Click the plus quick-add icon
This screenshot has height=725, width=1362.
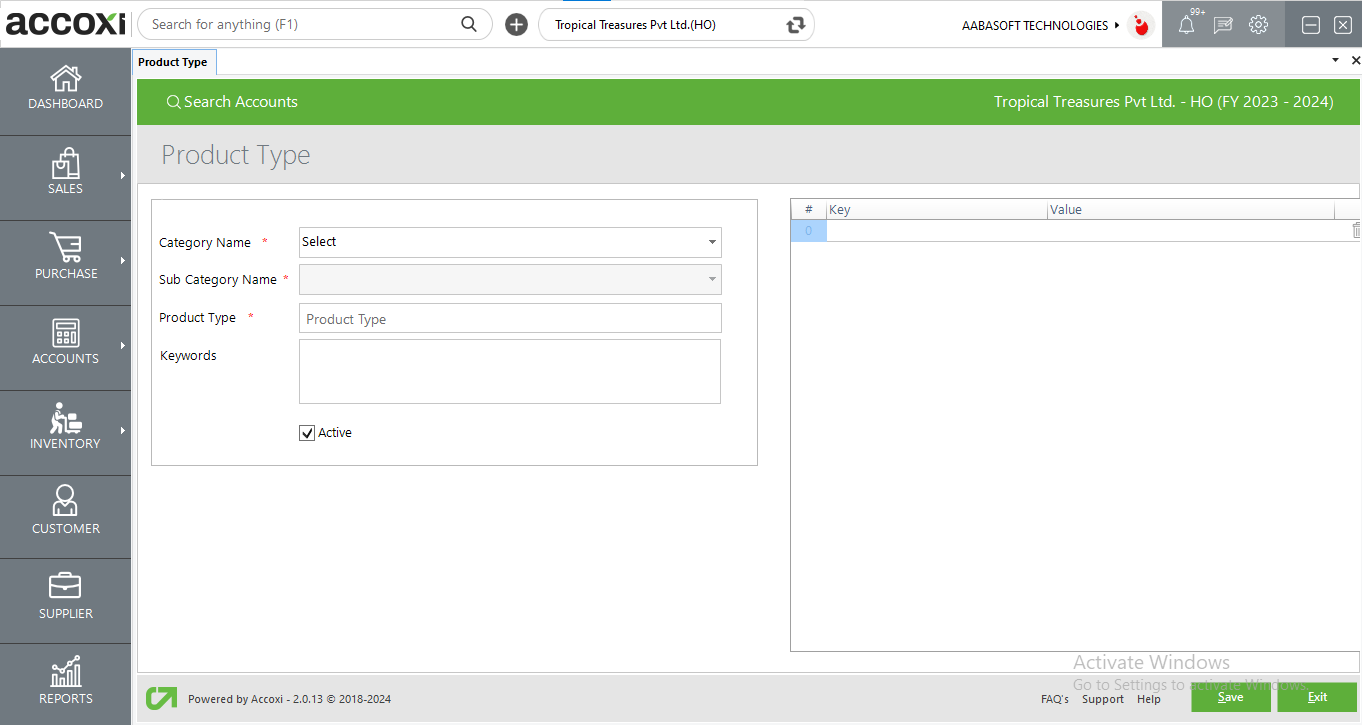[x=516, y=25]
